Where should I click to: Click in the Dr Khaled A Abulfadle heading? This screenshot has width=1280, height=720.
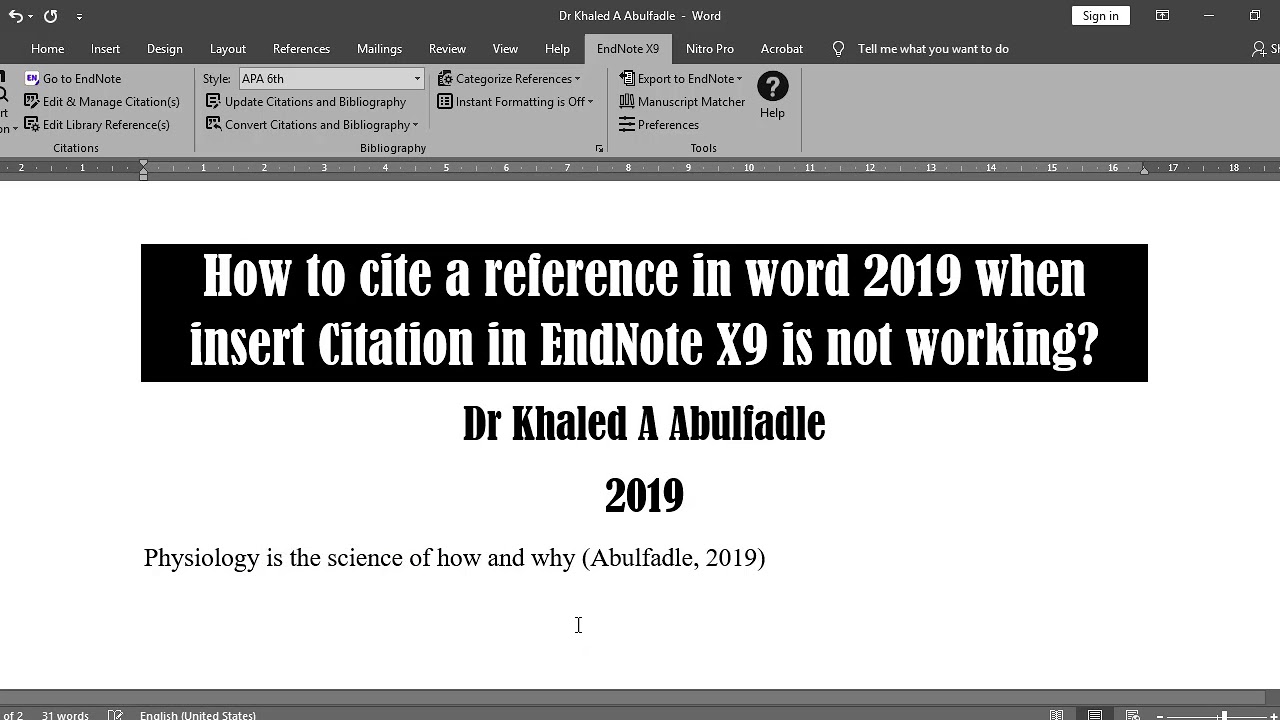coord(644,424)
